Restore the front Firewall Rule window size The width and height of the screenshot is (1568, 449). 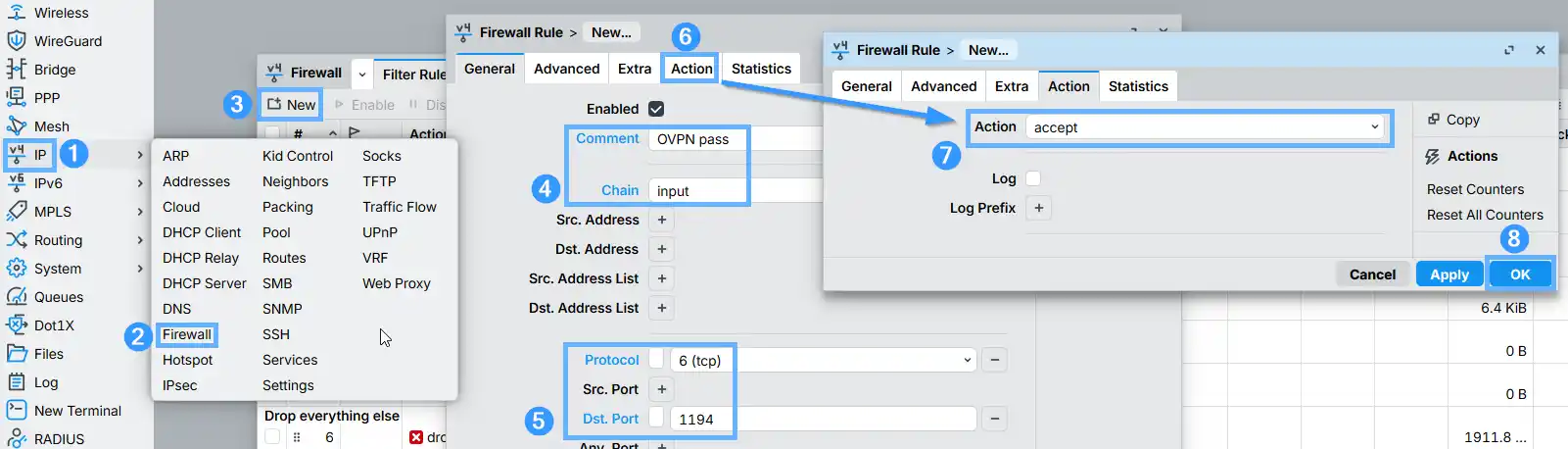tap(1509, 50)
